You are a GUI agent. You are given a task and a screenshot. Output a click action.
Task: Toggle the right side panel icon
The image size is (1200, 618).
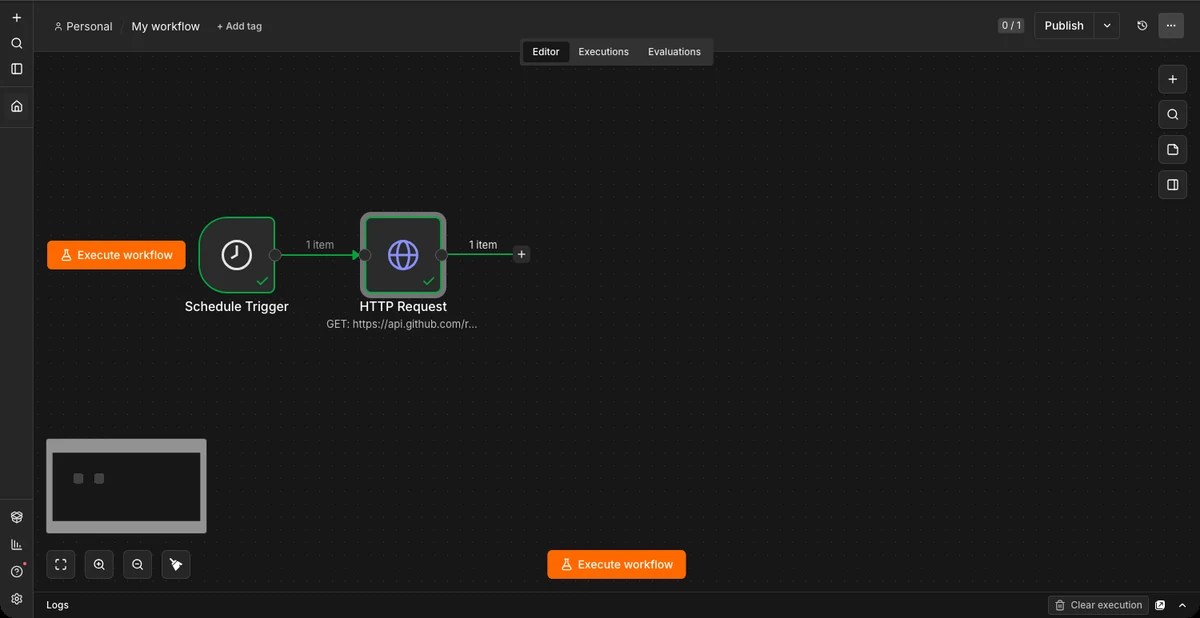[1173, 185]
